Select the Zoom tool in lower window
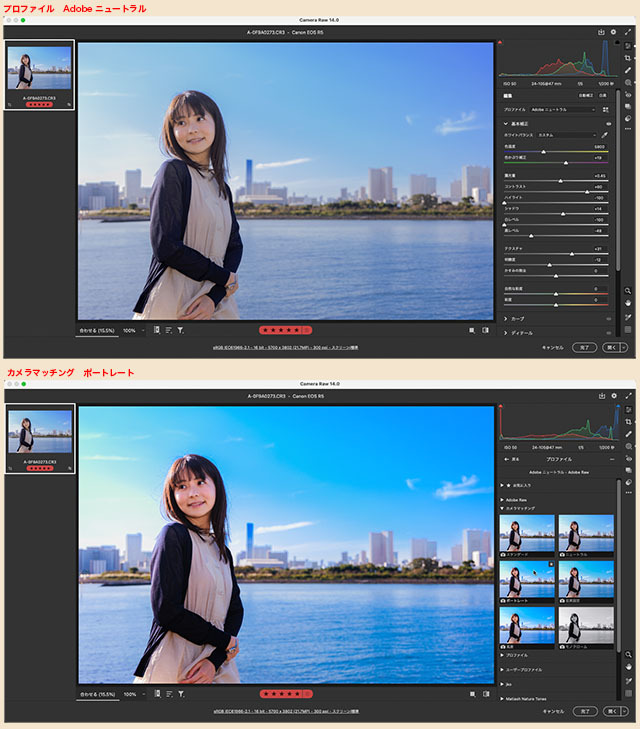 (x=627, y=654)
